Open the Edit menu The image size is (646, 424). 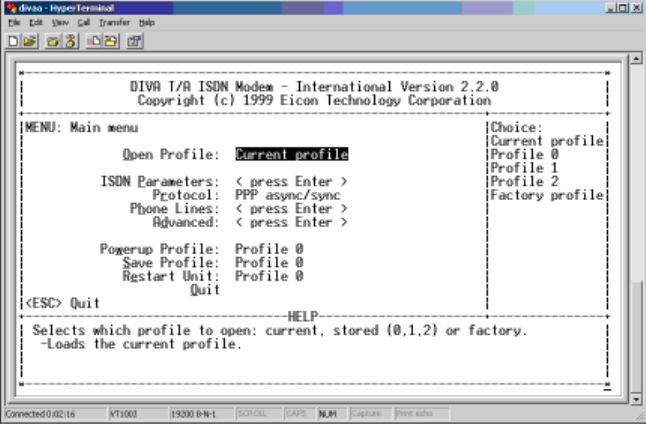click(36, 23)
